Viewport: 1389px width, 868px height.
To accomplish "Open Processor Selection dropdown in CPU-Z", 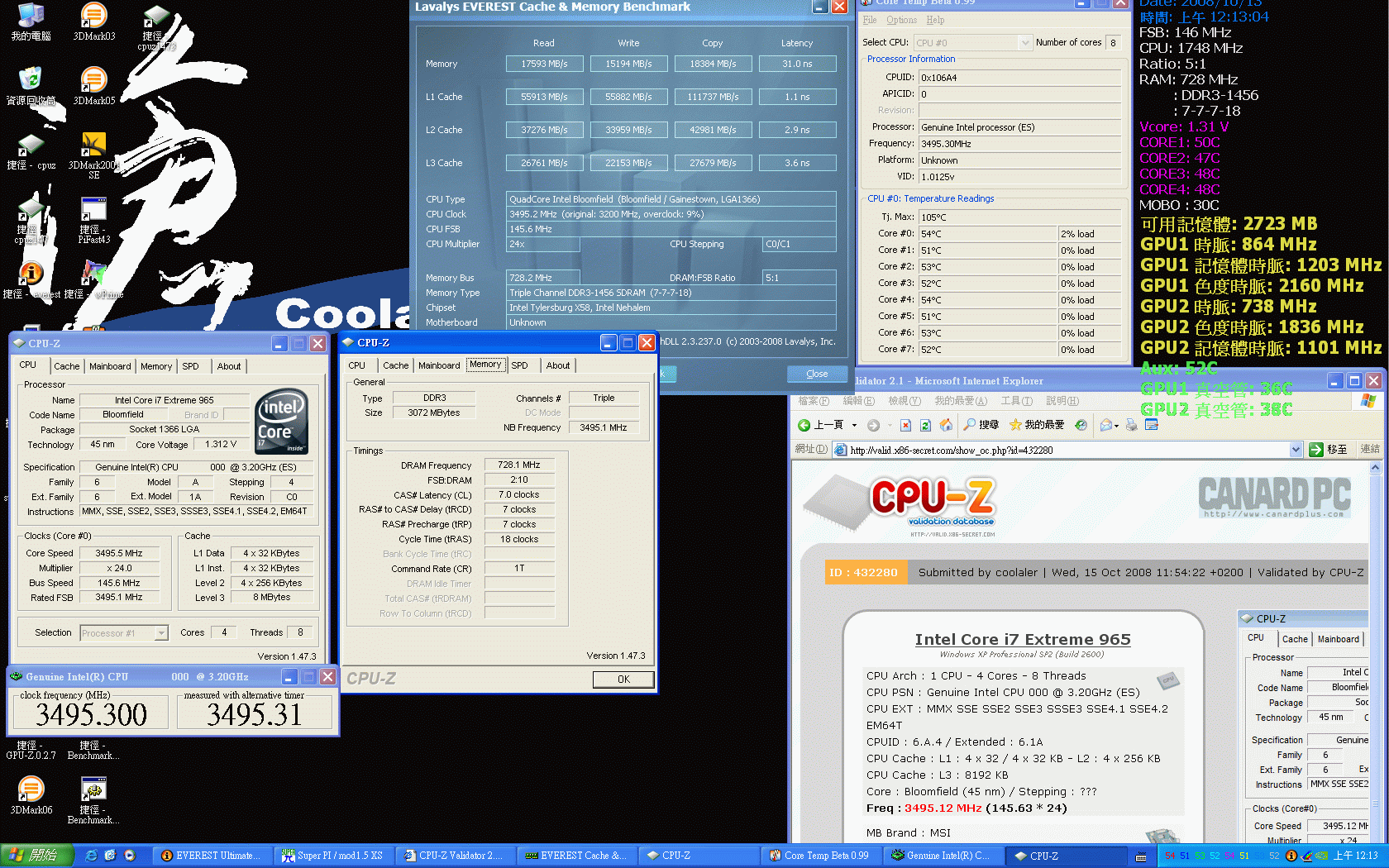I will (x=162, y=633).
